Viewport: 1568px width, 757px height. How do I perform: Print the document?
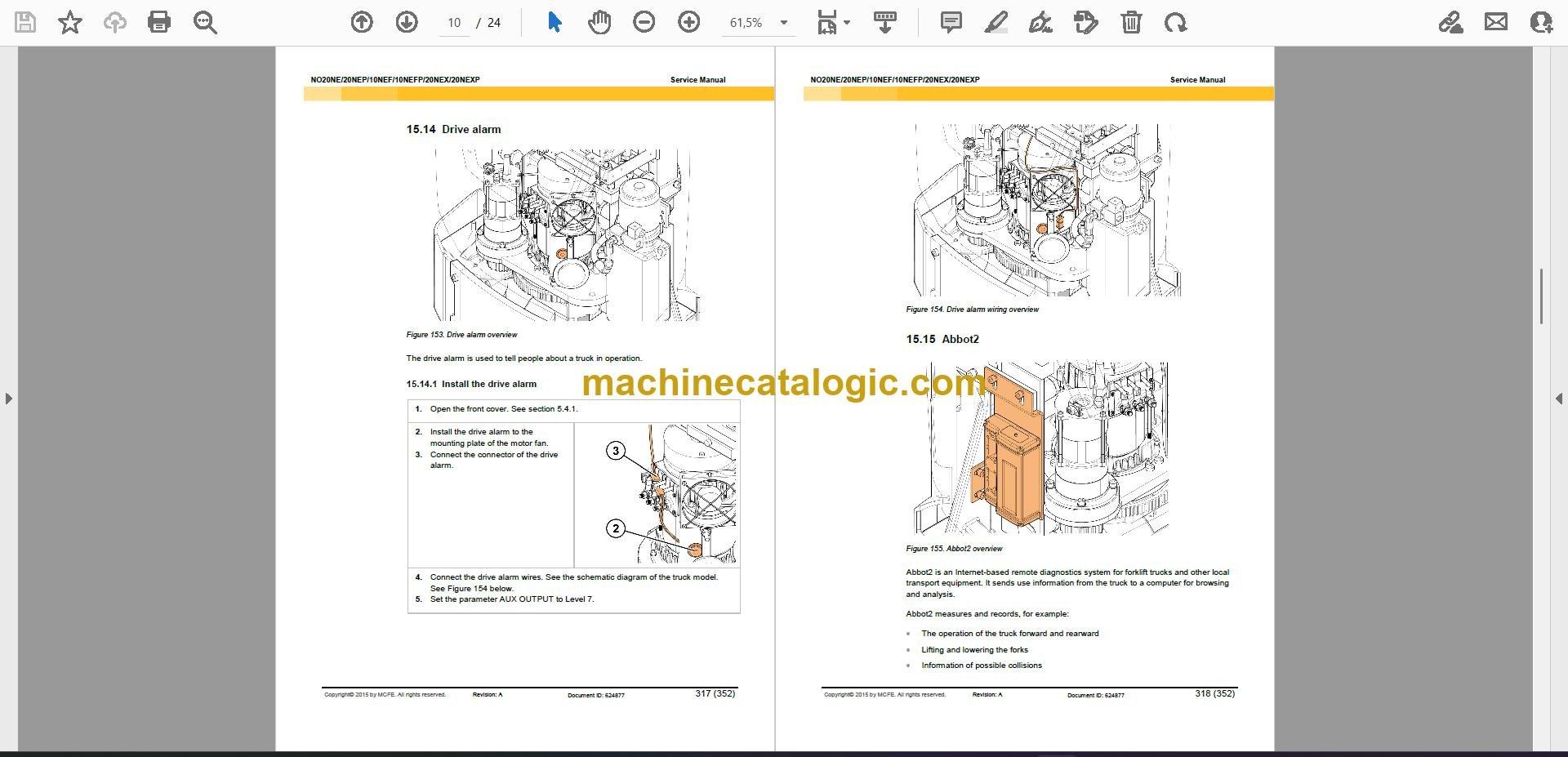pos(159,22)
